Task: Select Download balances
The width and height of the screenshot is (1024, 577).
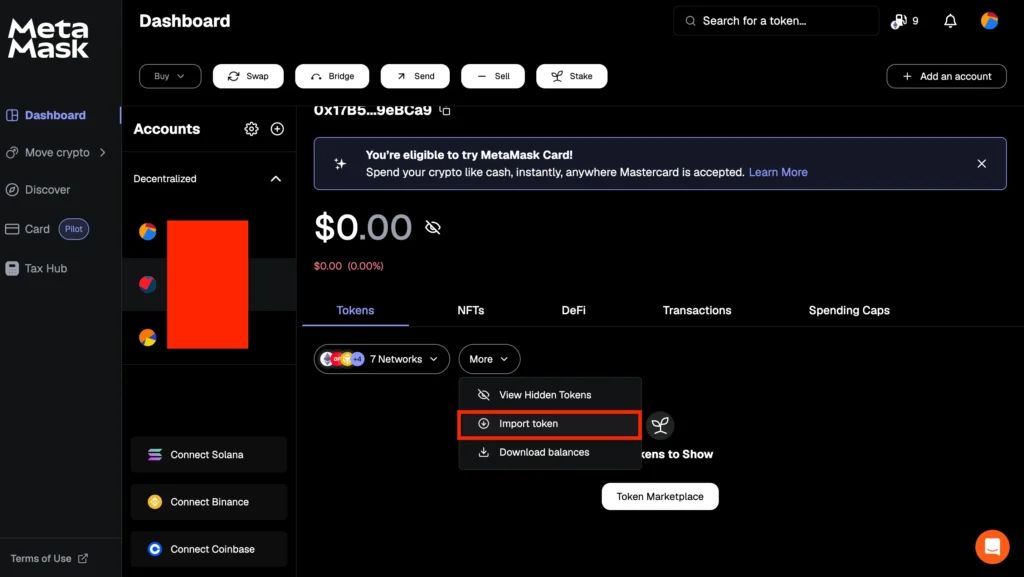Action: point(550,452)
